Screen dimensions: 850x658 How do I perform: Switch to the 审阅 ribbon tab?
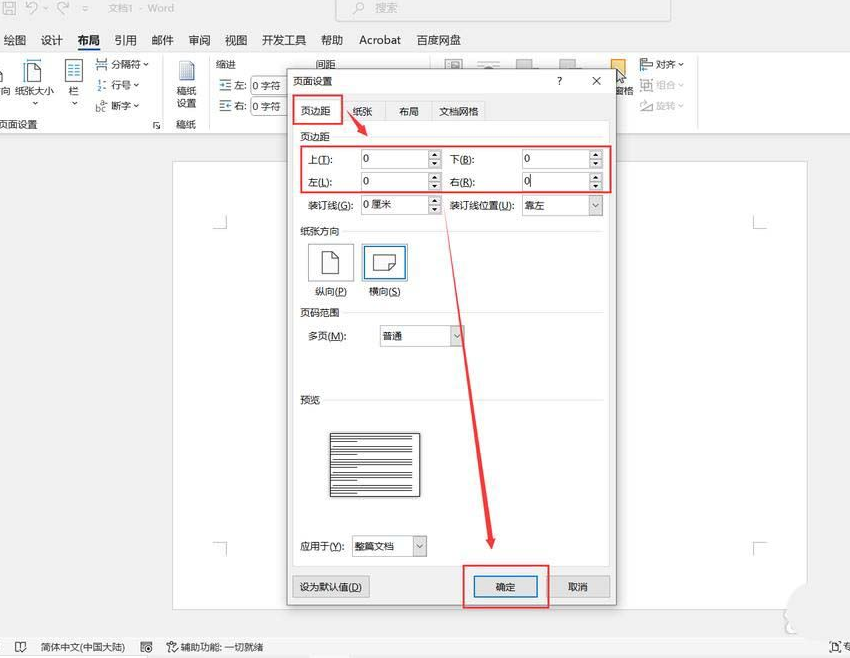coord(199,40)
